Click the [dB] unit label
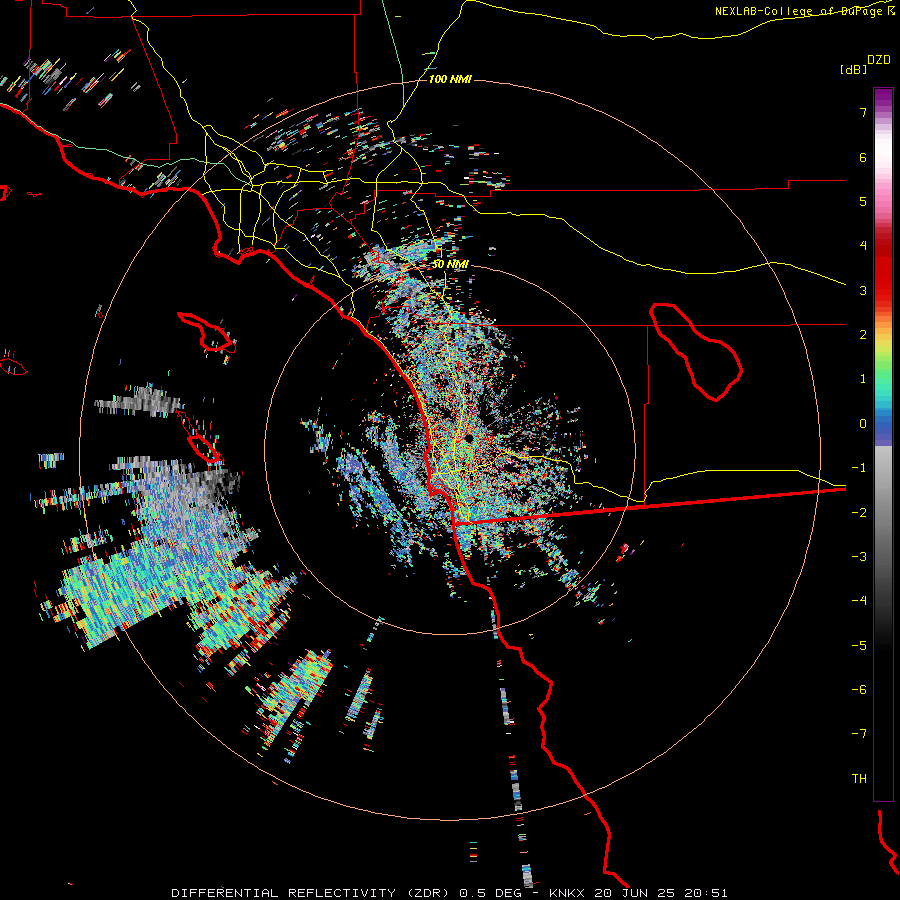Image resolution: width=900 pixels, height=900 pixels. click(x=853, y=69)
